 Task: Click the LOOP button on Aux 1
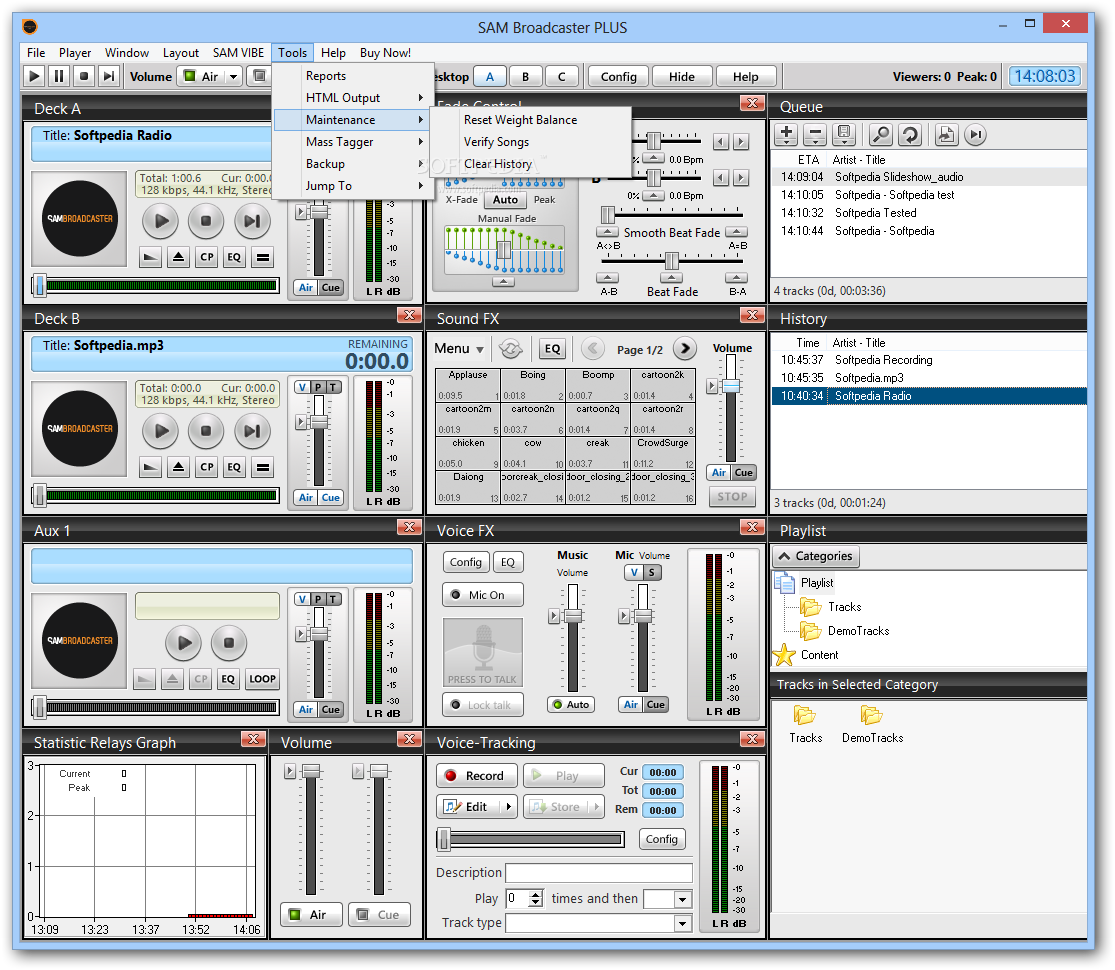click(262, 678)
